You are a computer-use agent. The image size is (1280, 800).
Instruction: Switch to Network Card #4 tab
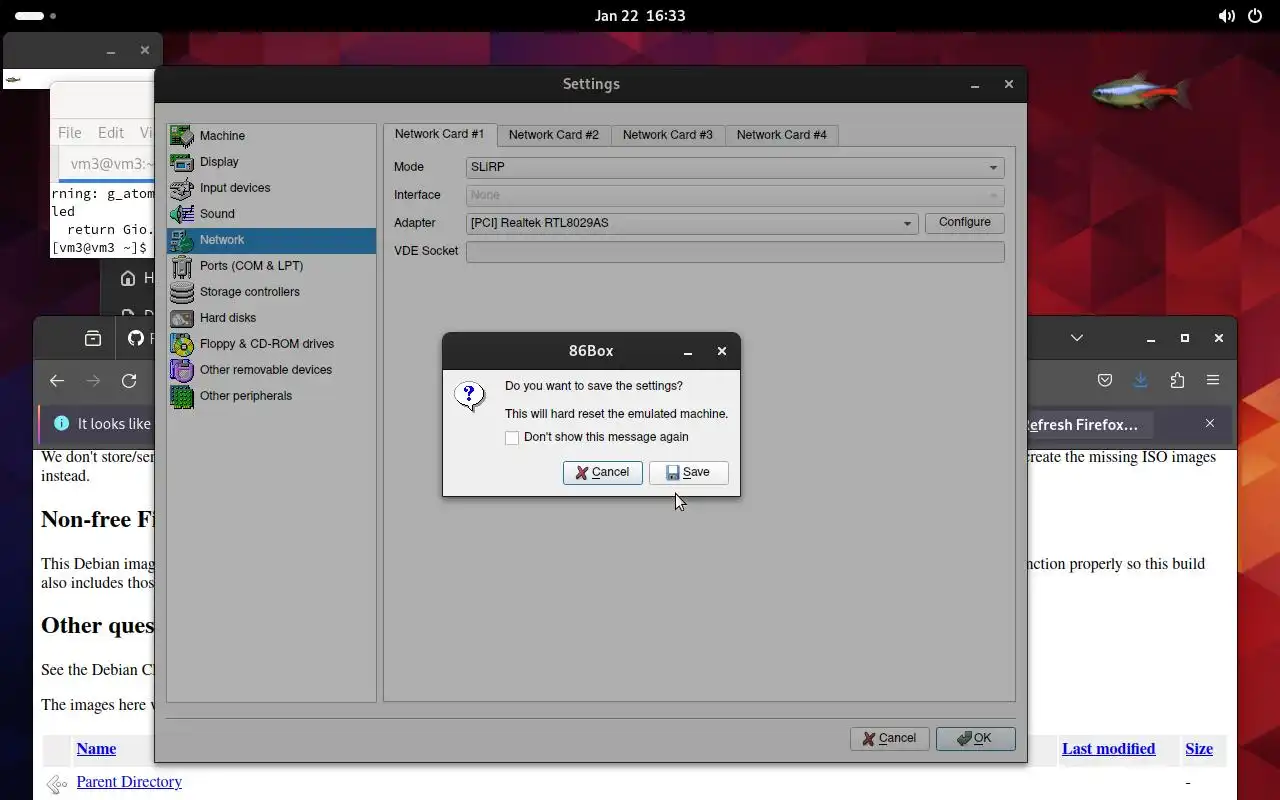781,135
